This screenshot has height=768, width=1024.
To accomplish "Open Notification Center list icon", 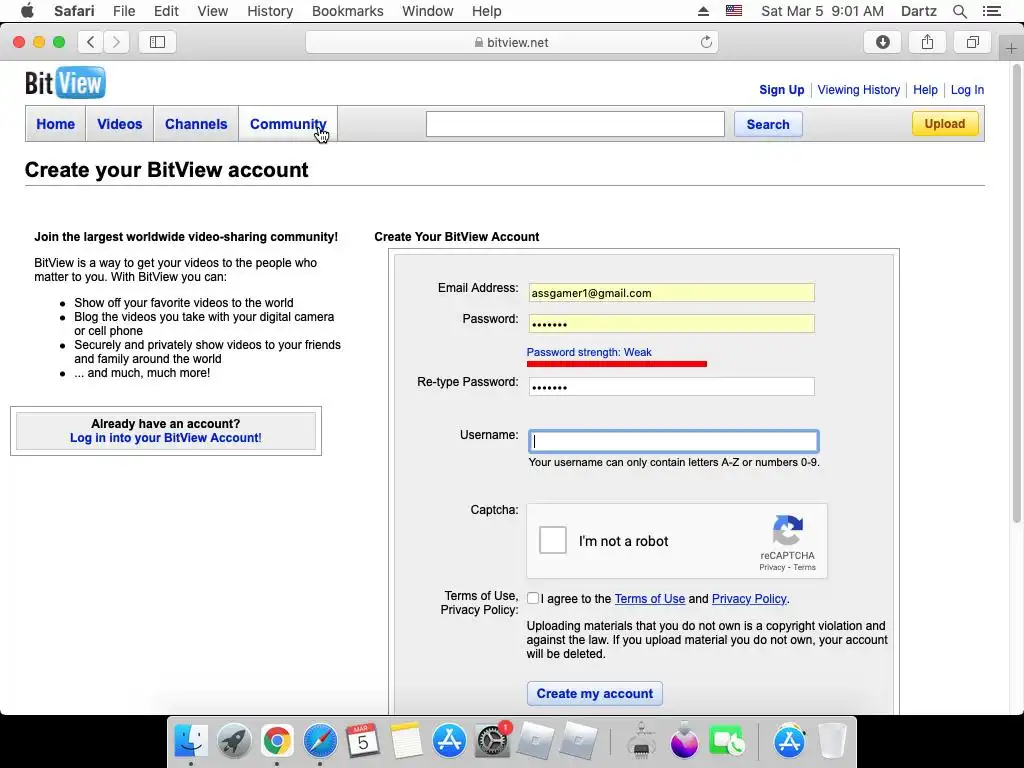I will click(992, 11).
